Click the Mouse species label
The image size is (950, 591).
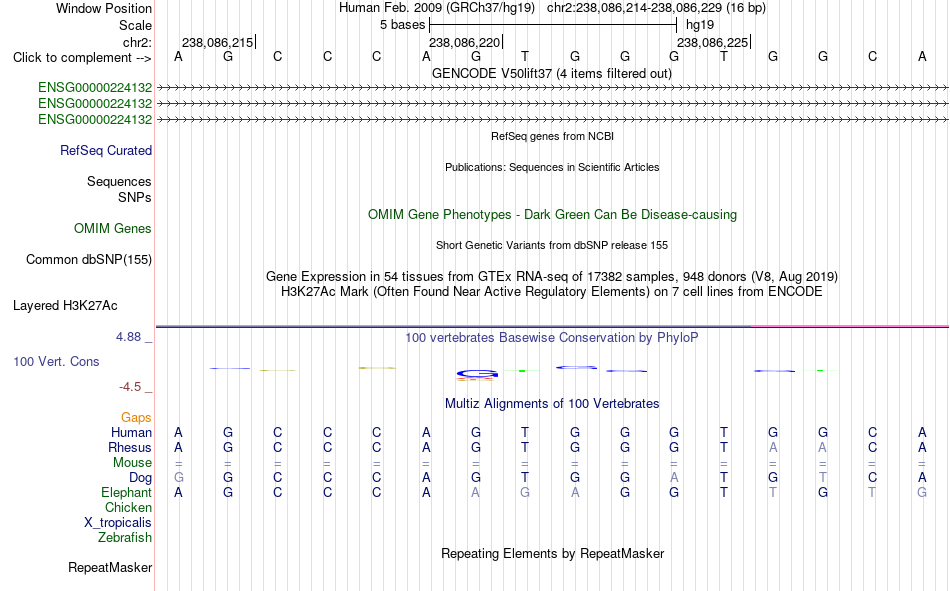132,462
